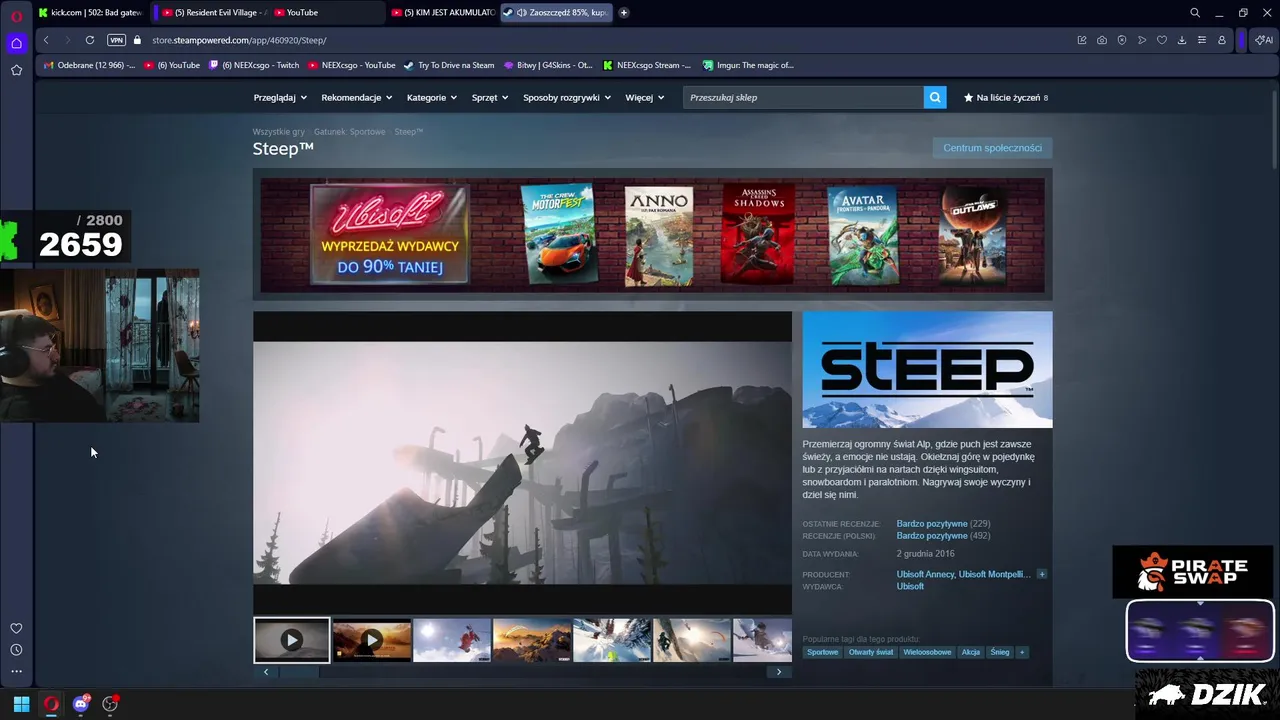Image resolution: width=1280 pixels, height=720 pixels.
Task: Open bookmarks star in Opera sidebar
Action: [16, 70]
